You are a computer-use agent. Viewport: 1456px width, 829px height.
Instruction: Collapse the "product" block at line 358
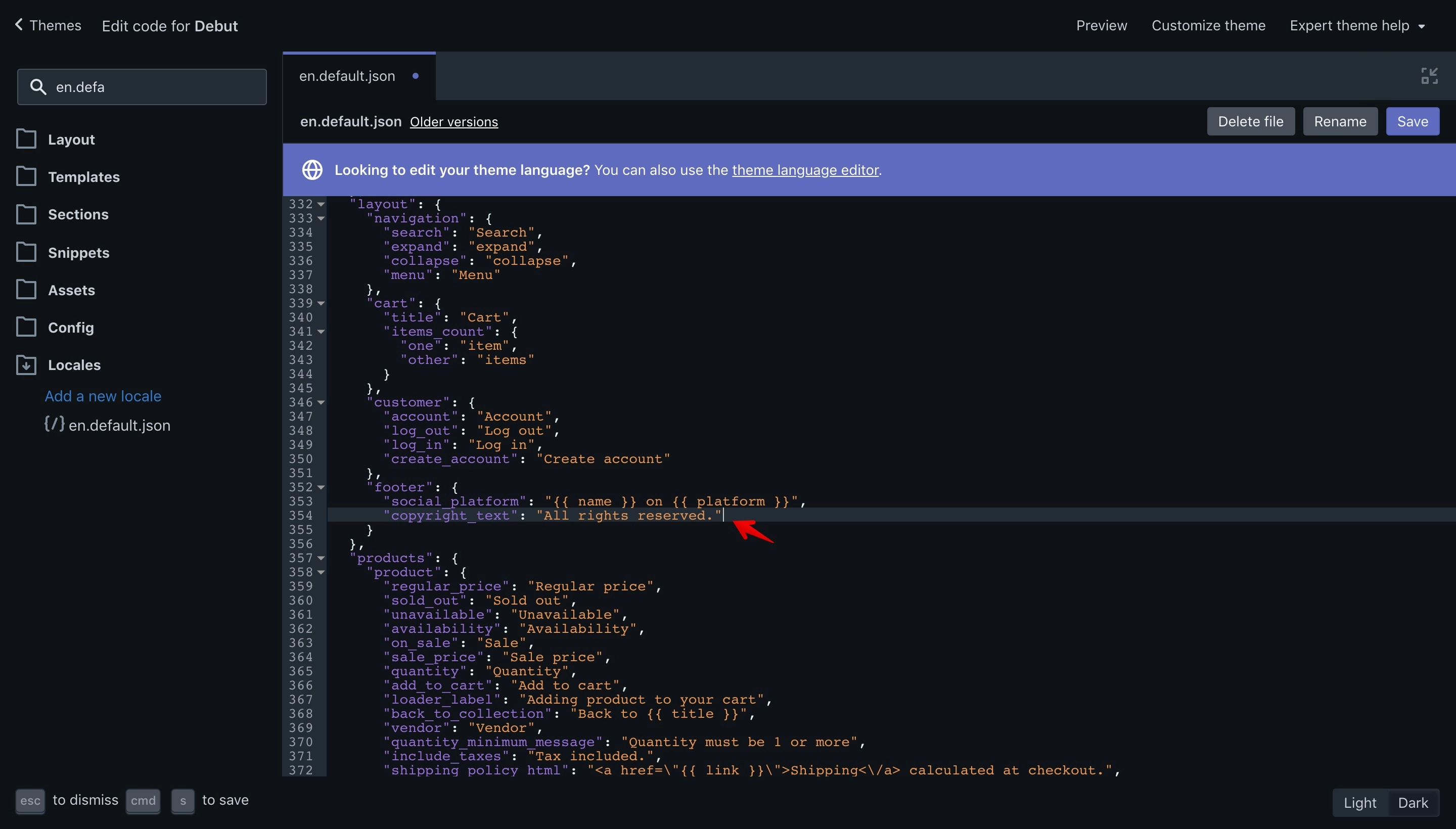pos(321,572)
